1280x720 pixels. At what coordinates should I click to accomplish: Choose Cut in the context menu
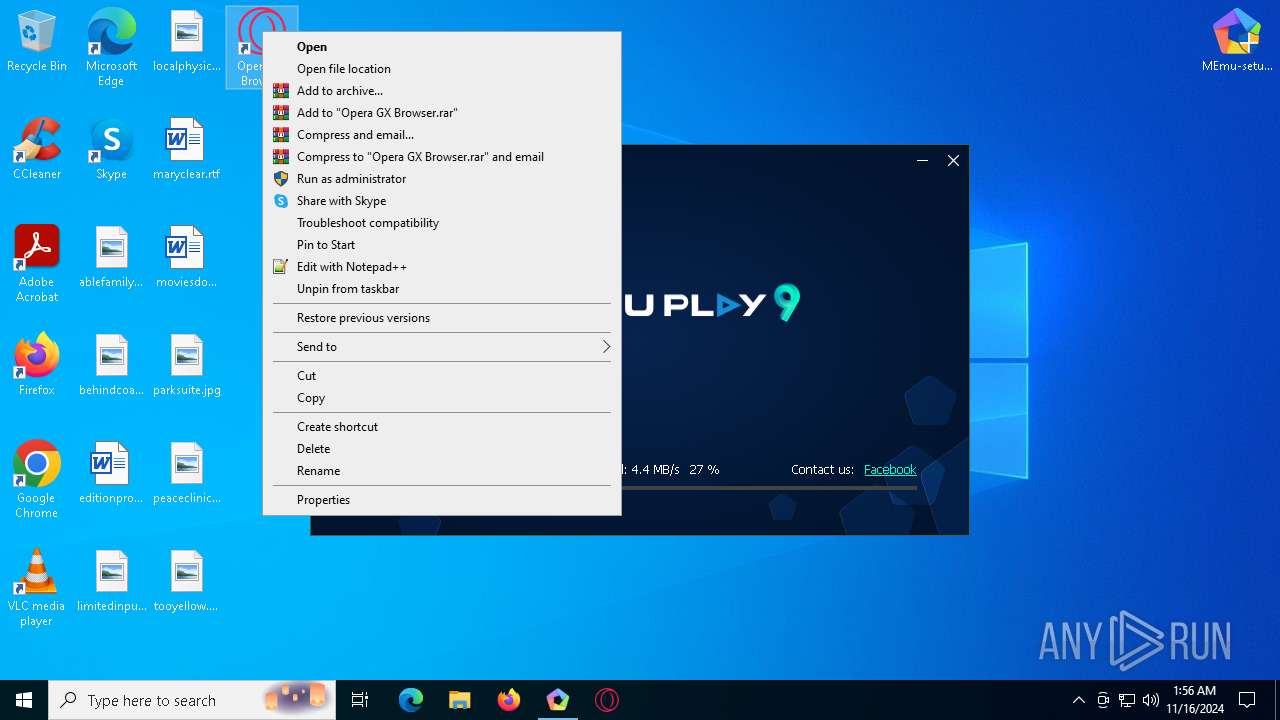tap(441, 376)
